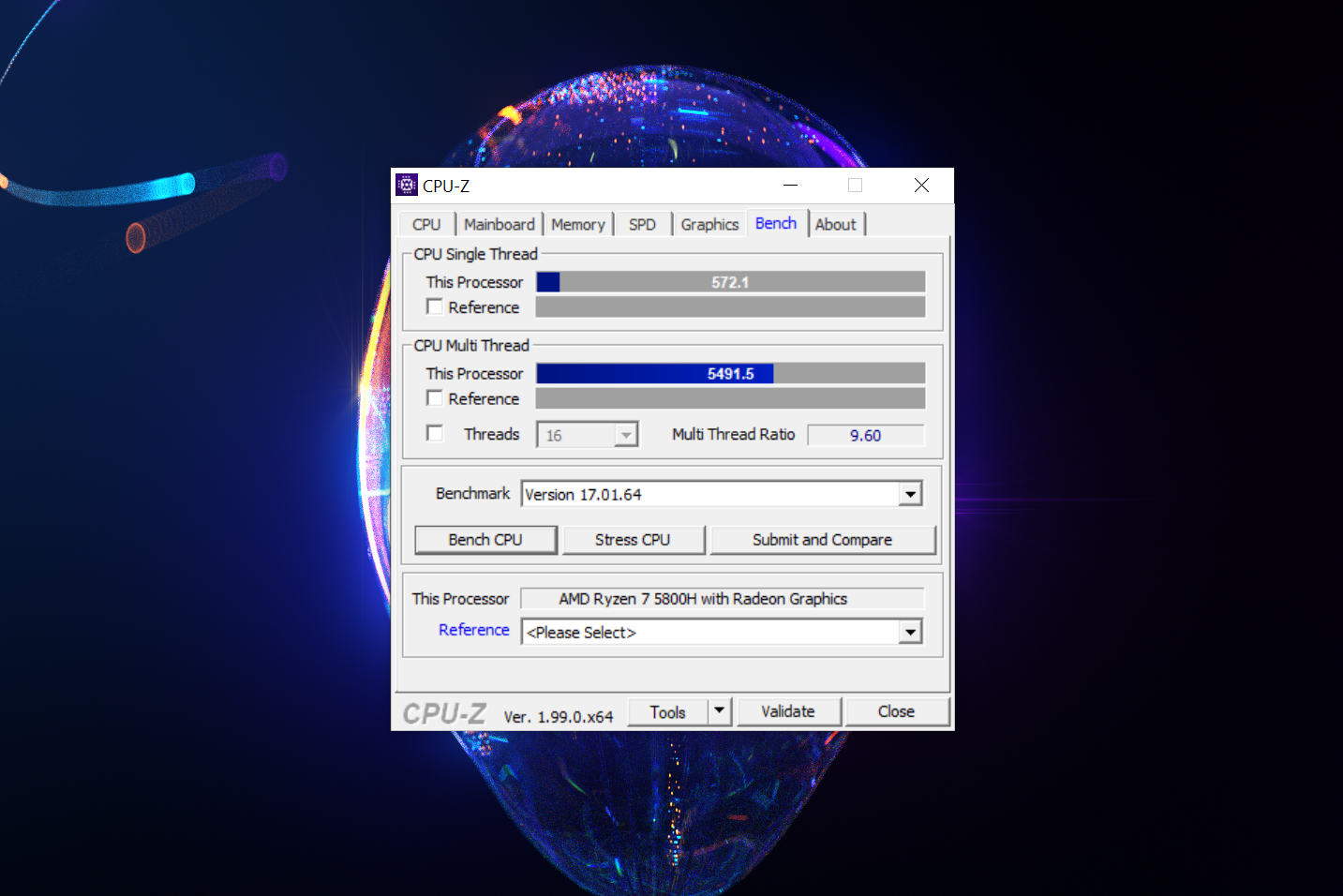Click the single thread score bar 572.1
Image resolution: width=1343 pixels, height=896 pixels.
coord(731,282)
